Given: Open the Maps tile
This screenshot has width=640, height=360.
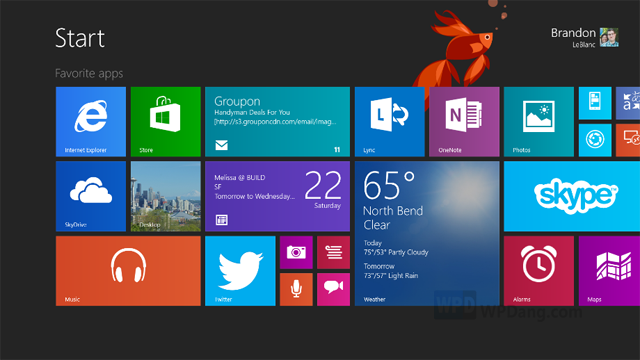Looking at the screenshot, I should pos(609,271).
